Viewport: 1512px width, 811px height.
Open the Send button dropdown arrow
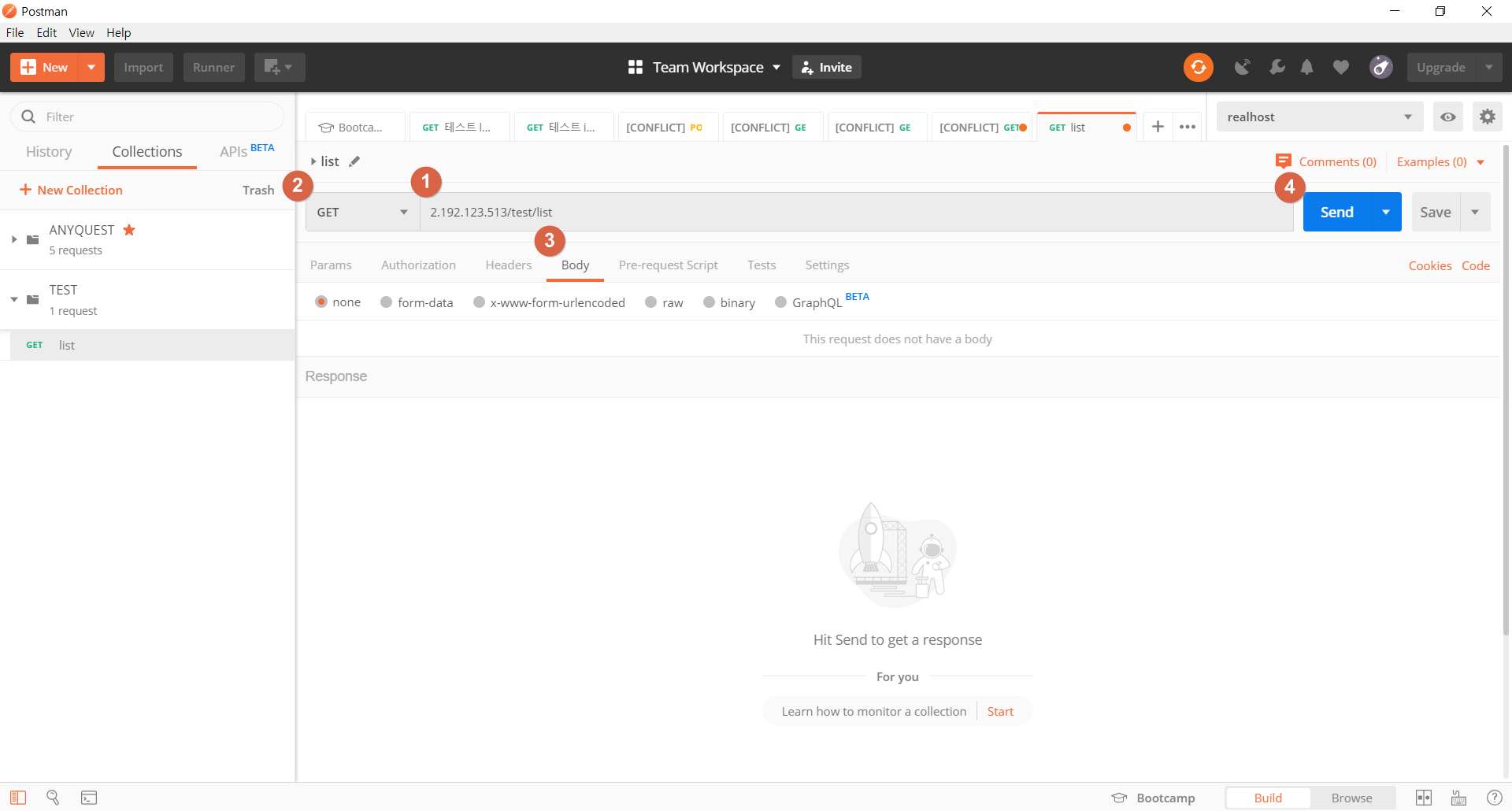tap(1386, 212)
